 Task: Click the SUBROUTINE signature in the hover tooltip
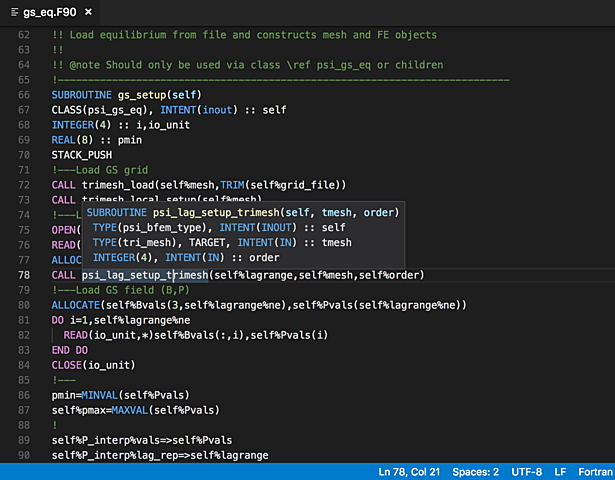pos(243,213)
